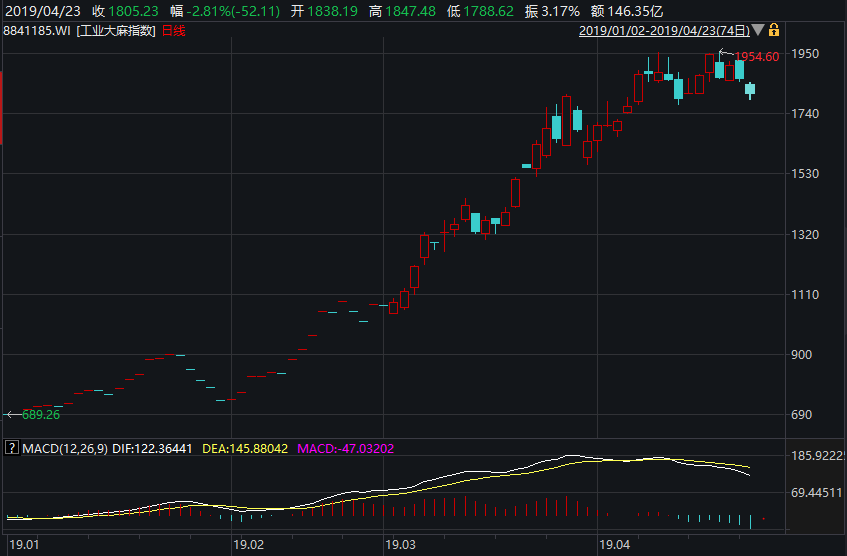This screenshot has height=556, width=847.
Task: Open the MACD help question mark icon
Action: point(11,449)
